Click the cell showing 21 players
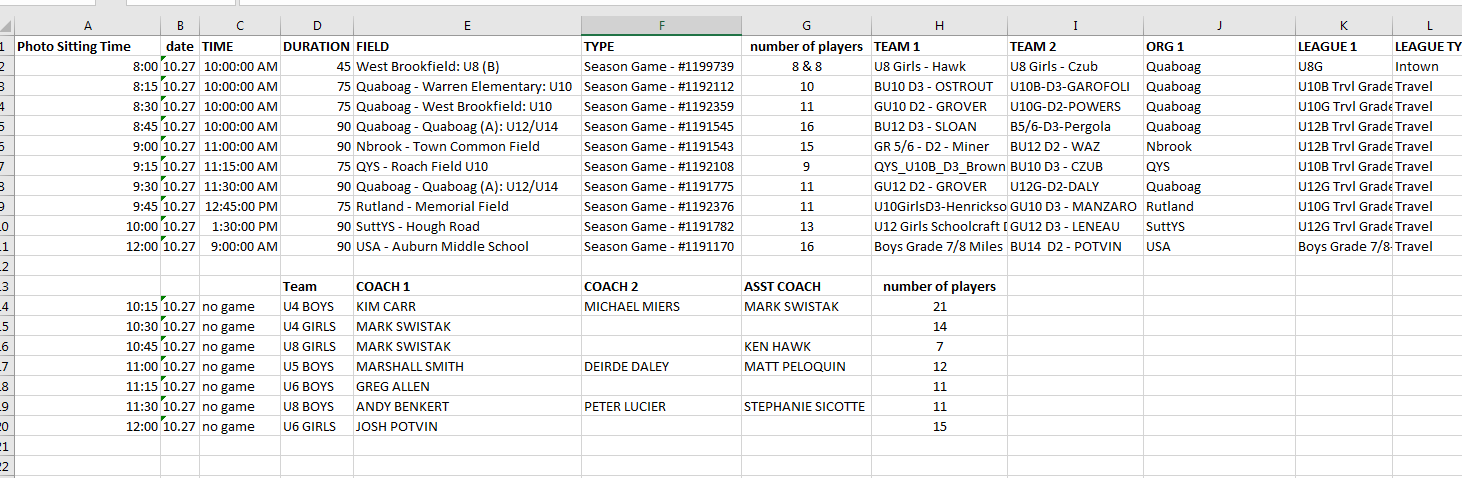This screenshot has width=1462, height=478. (x=939, y=306)
